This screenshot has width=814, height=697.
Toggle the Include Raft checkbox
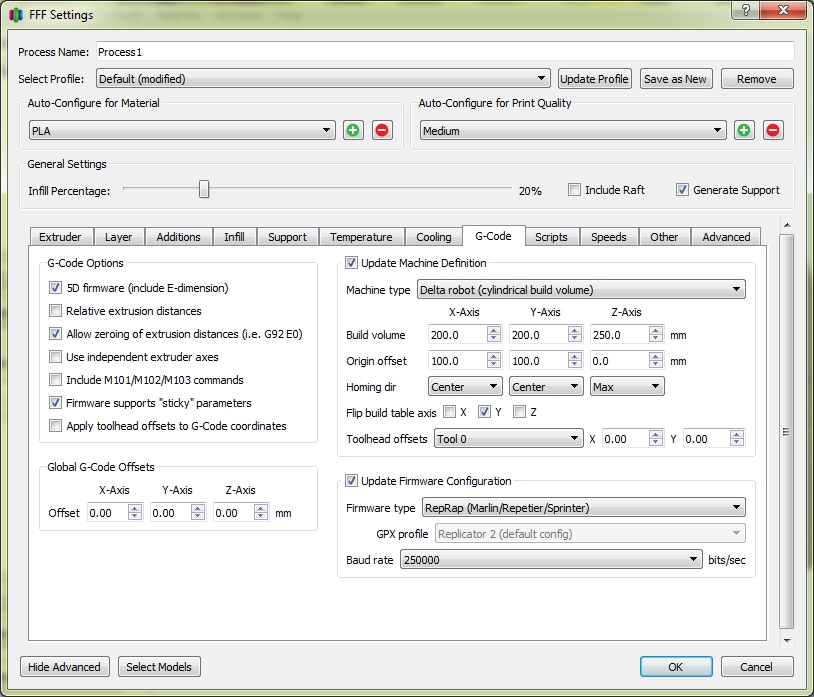575,190
